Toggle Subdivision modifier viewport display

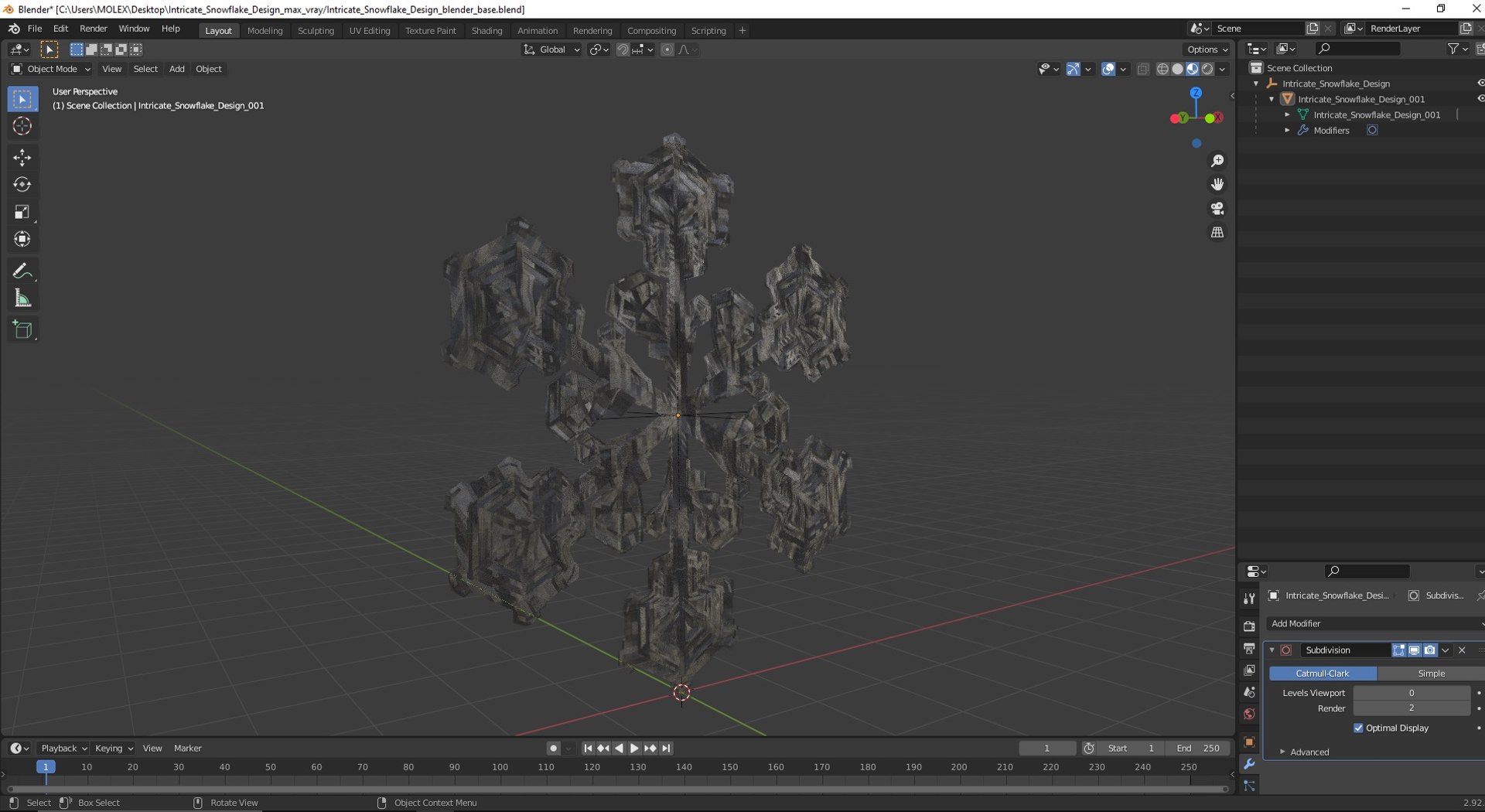click(x=1414, y=650)
